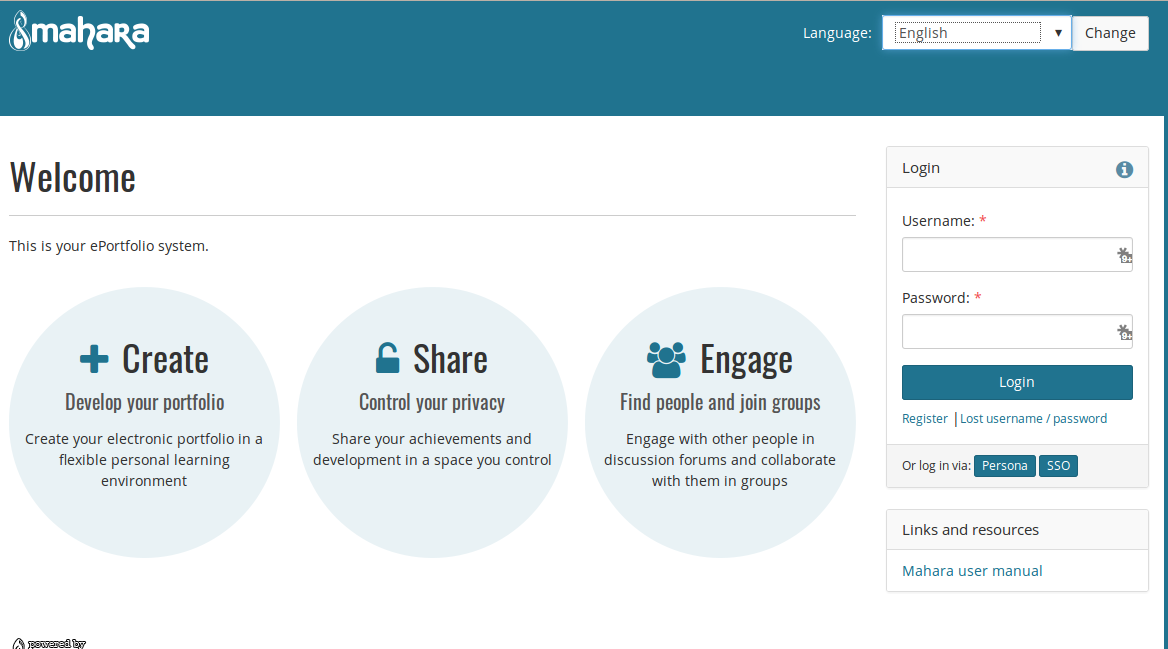This screenshot has width=1168, height=649.
Task: Click the password manager icon in Password field
Action: 1124,332
